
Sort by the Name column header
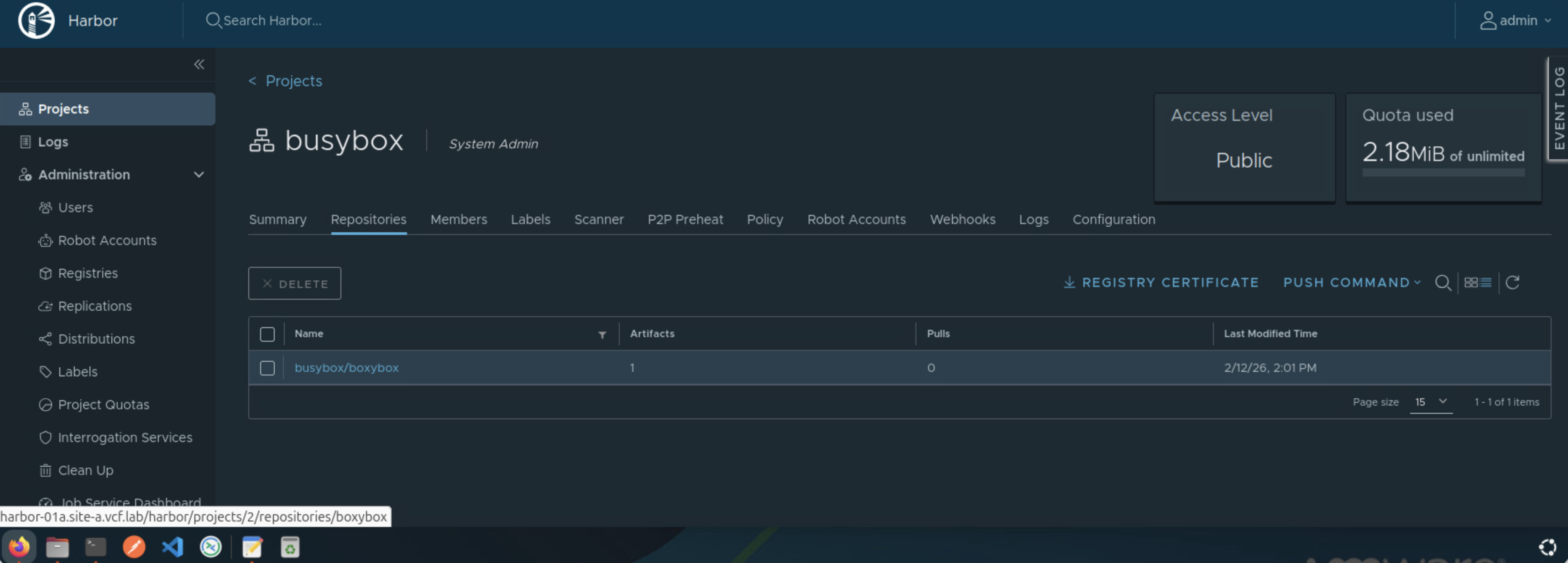(309, 334)
